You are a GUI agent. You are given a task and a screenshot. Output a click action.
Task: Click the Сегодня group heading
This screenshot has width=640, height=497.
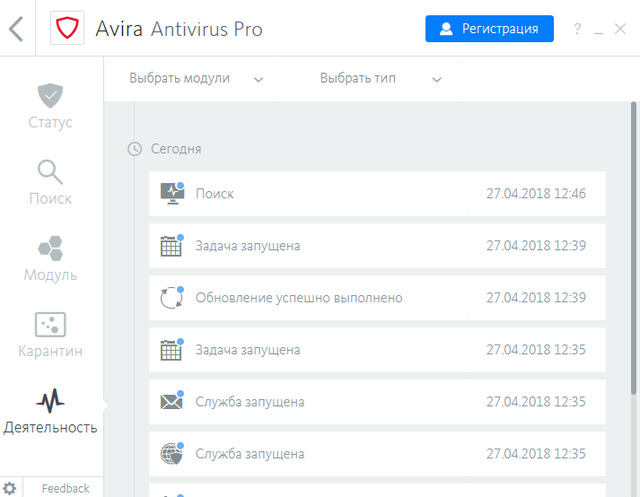[x=176, y=149]
